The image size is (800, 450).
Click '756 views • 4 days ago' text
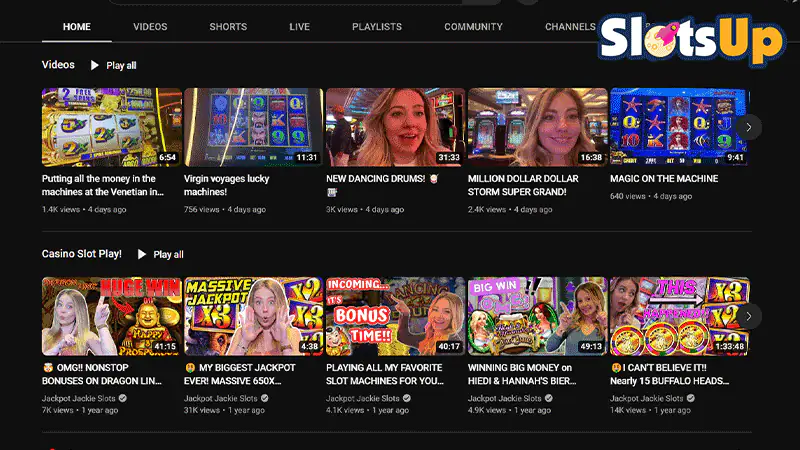(x=224, y=209)
